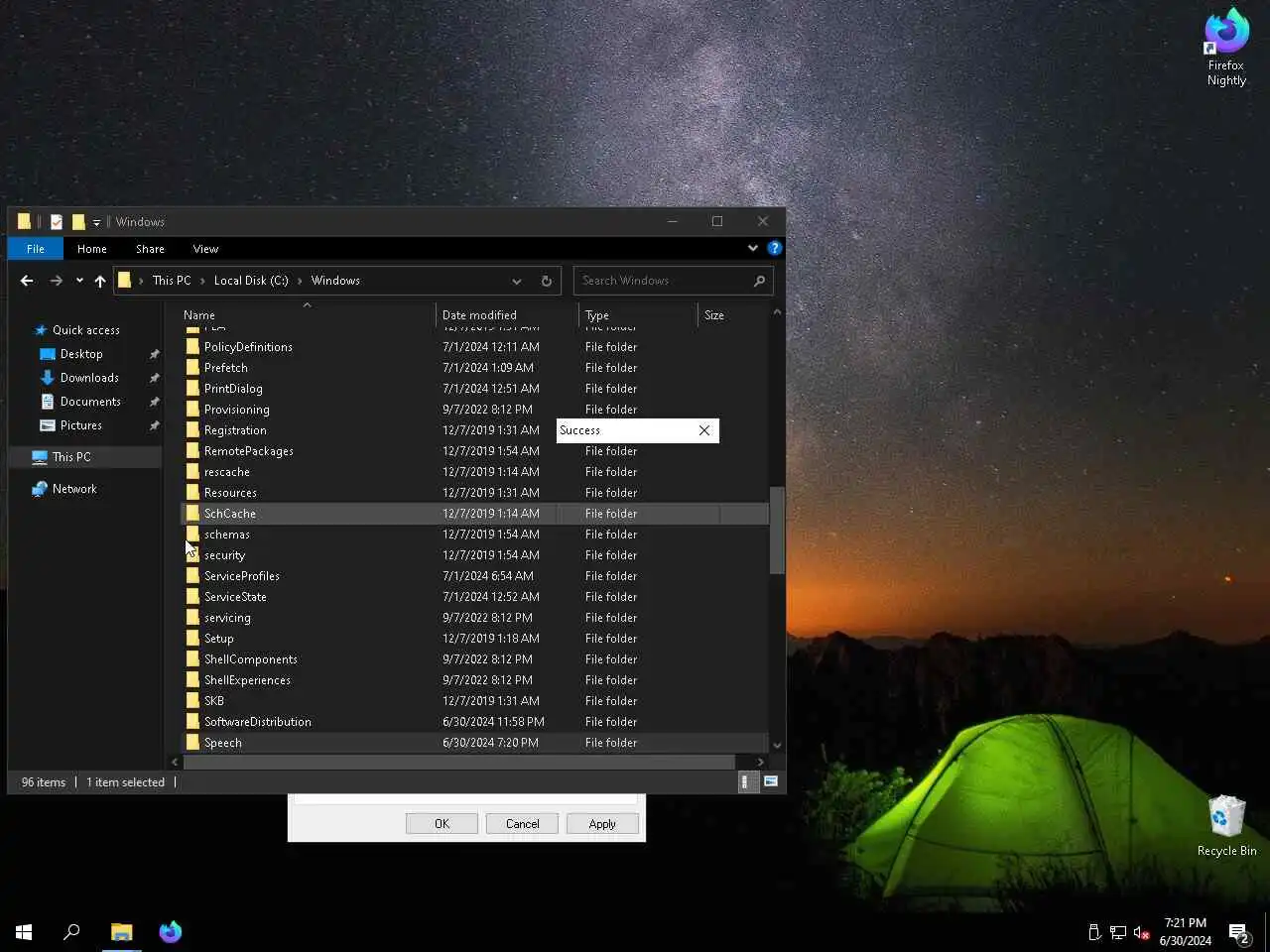Click This PC in the address bar
1270x952 pixels.
pyautogui.click(x=172, y=281)
